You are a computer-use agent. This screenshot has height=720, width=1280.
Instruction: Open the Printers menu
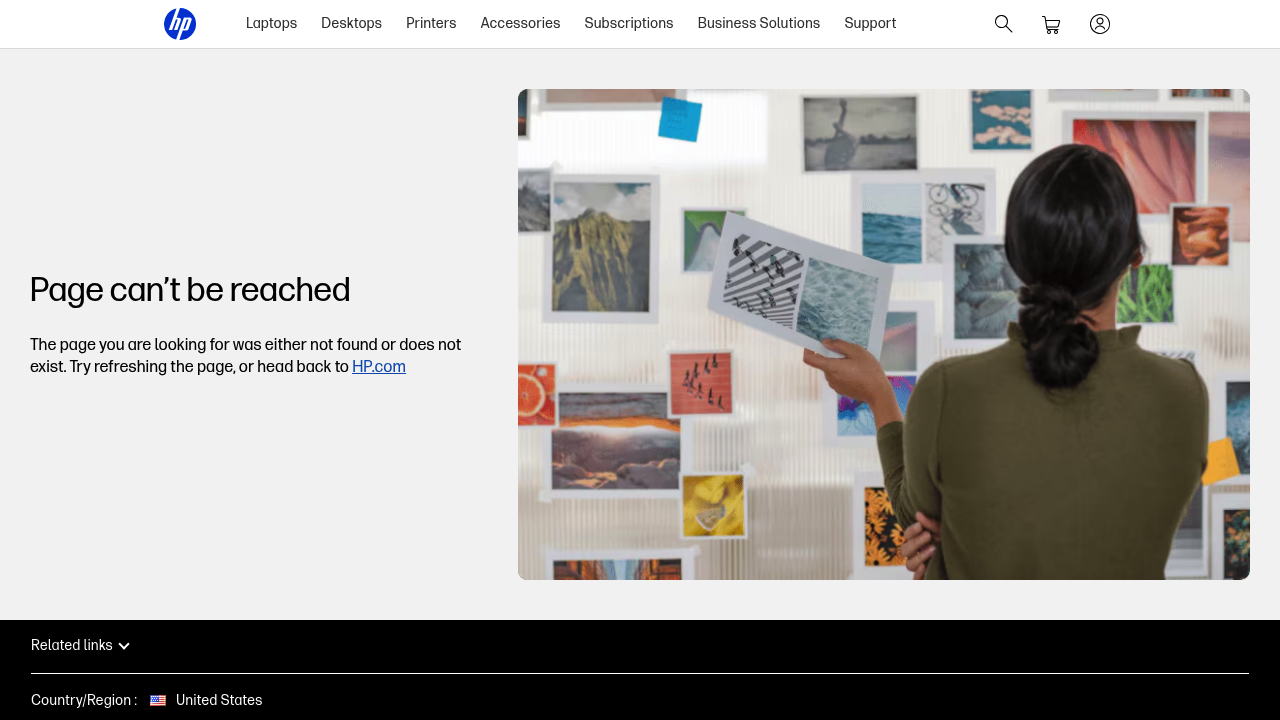tap(430, 23)
